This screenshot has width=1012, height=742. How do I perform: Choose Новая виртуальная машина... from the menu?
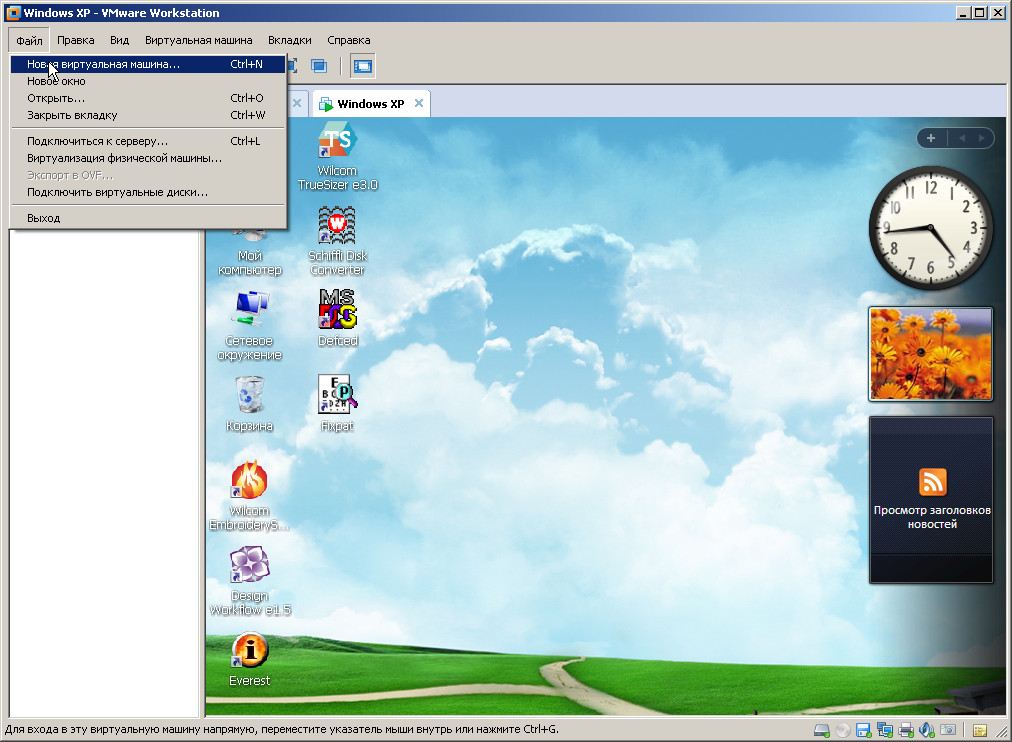(x=103, y=64)
